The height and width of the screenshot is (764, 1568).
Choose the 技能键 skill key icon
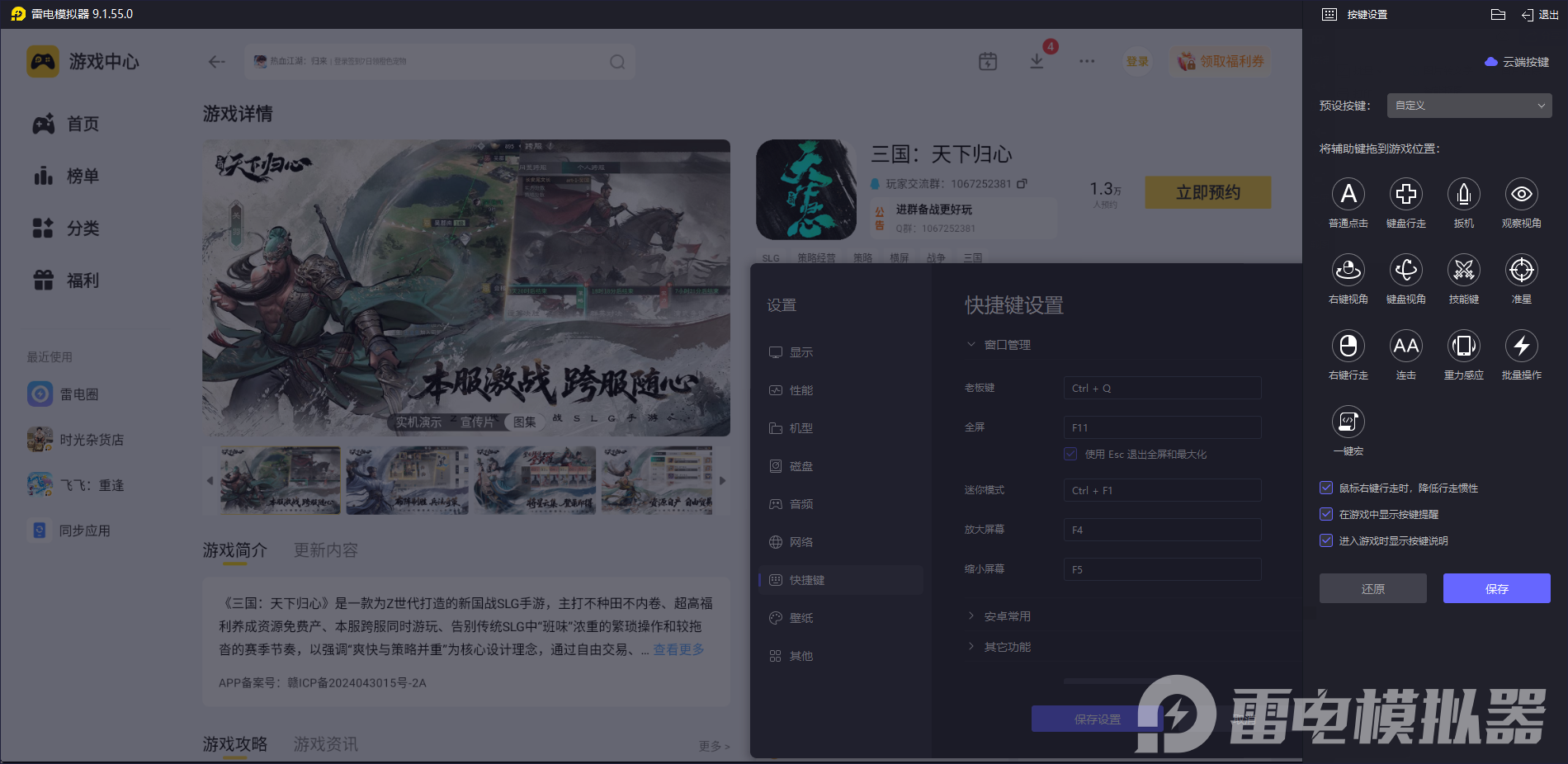[1463, 271]
